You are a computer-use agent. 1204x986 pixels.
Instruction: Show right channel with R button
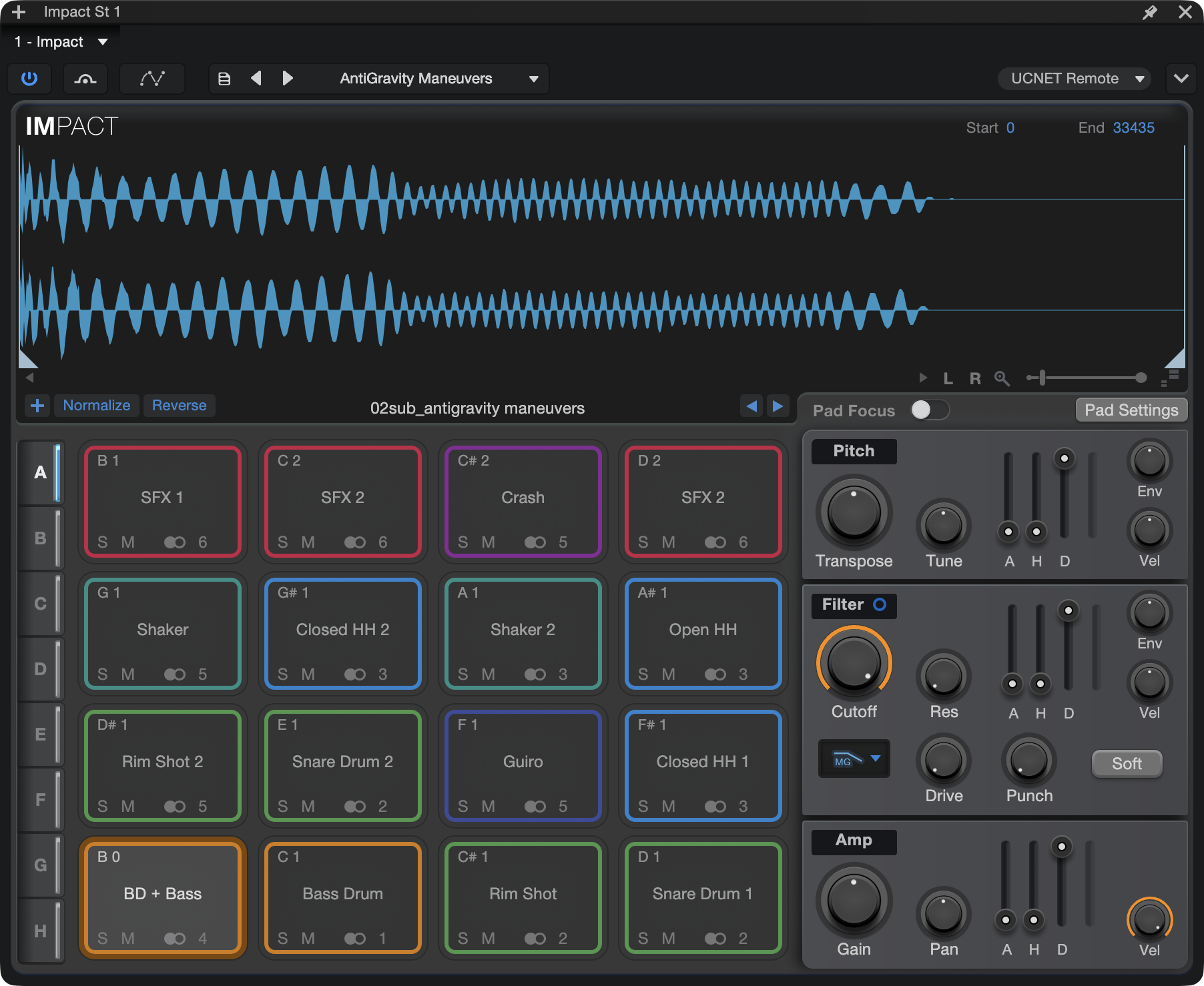975,379
